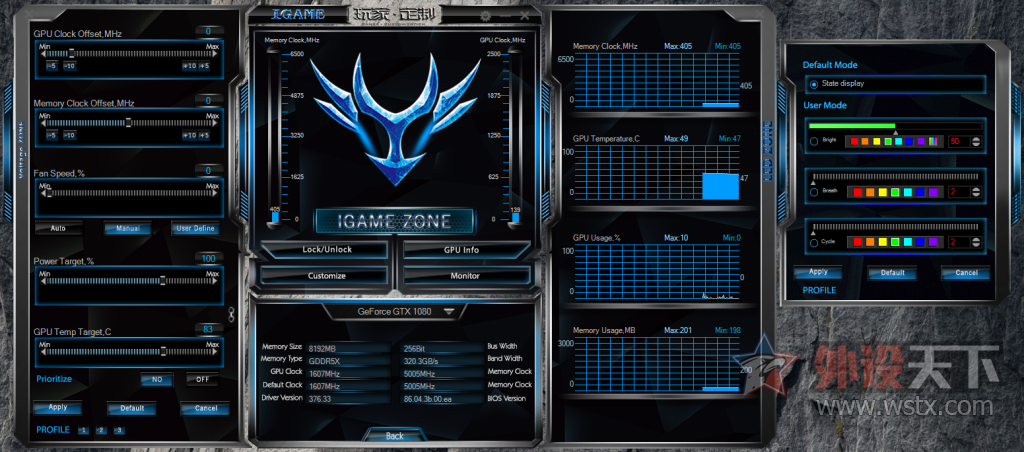Click the Bright green brightness bar

point(852,125)
